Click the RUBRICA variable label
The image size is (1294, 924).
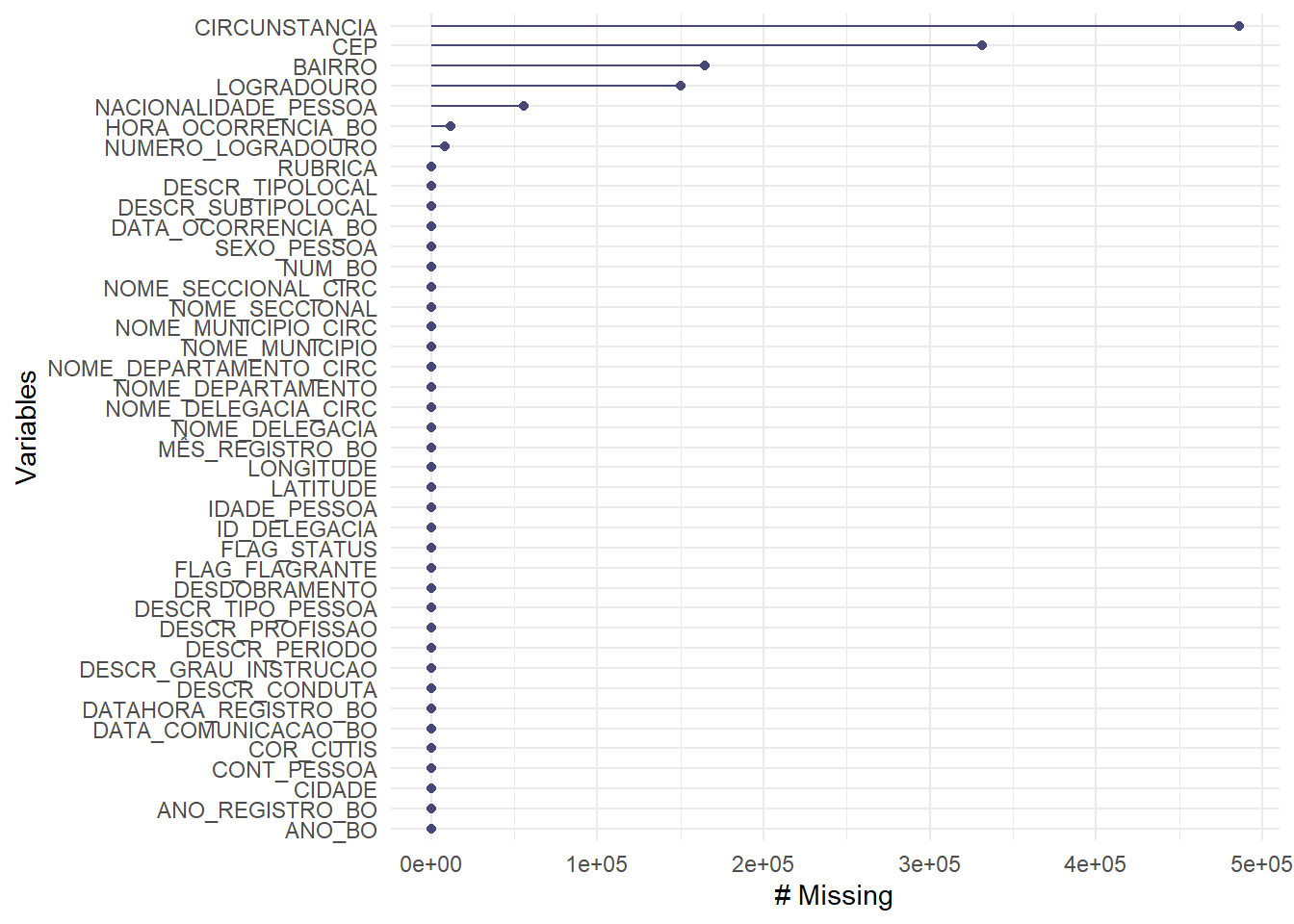coord(327,168)
